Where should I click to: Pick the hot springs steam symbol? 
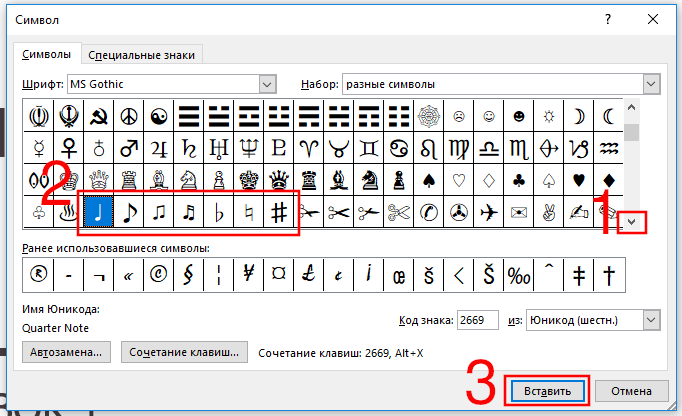tap(68, 212)
